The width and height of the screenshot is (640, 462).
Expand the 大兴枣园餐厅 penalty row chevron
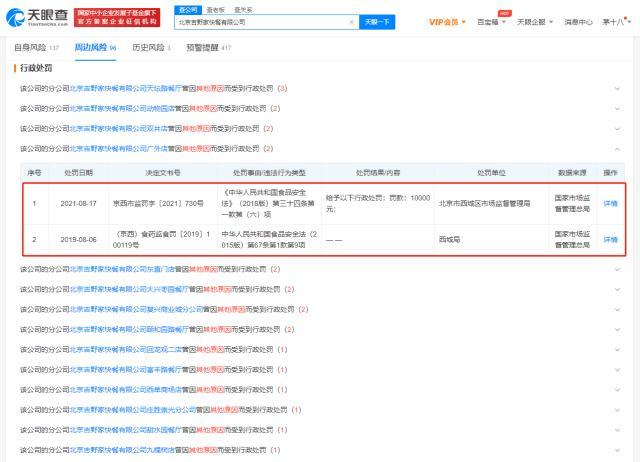617,289
